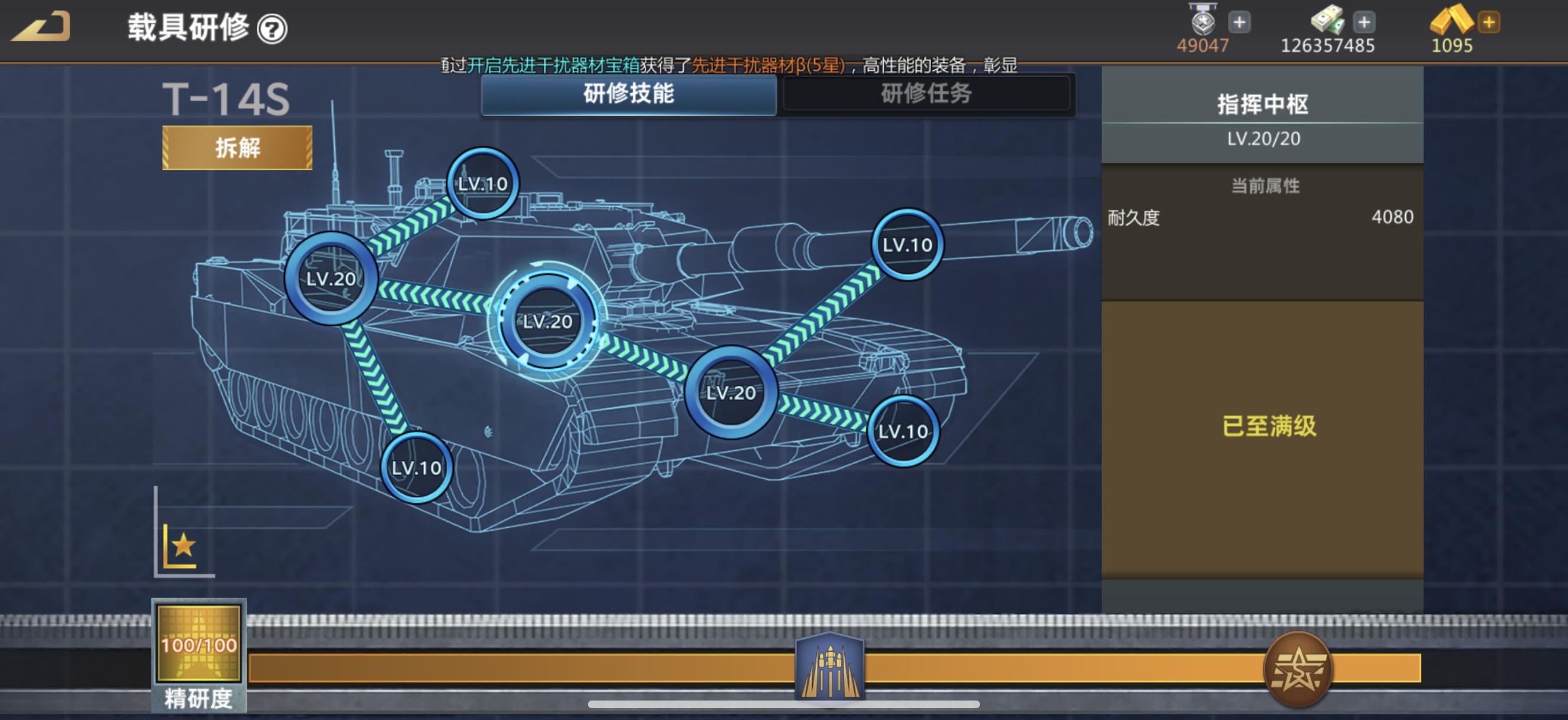Image resolution: width=1568 pixels, height=720 pixels.
Task: Select the LV.10 node at front hull
Action: pos(903,431)
